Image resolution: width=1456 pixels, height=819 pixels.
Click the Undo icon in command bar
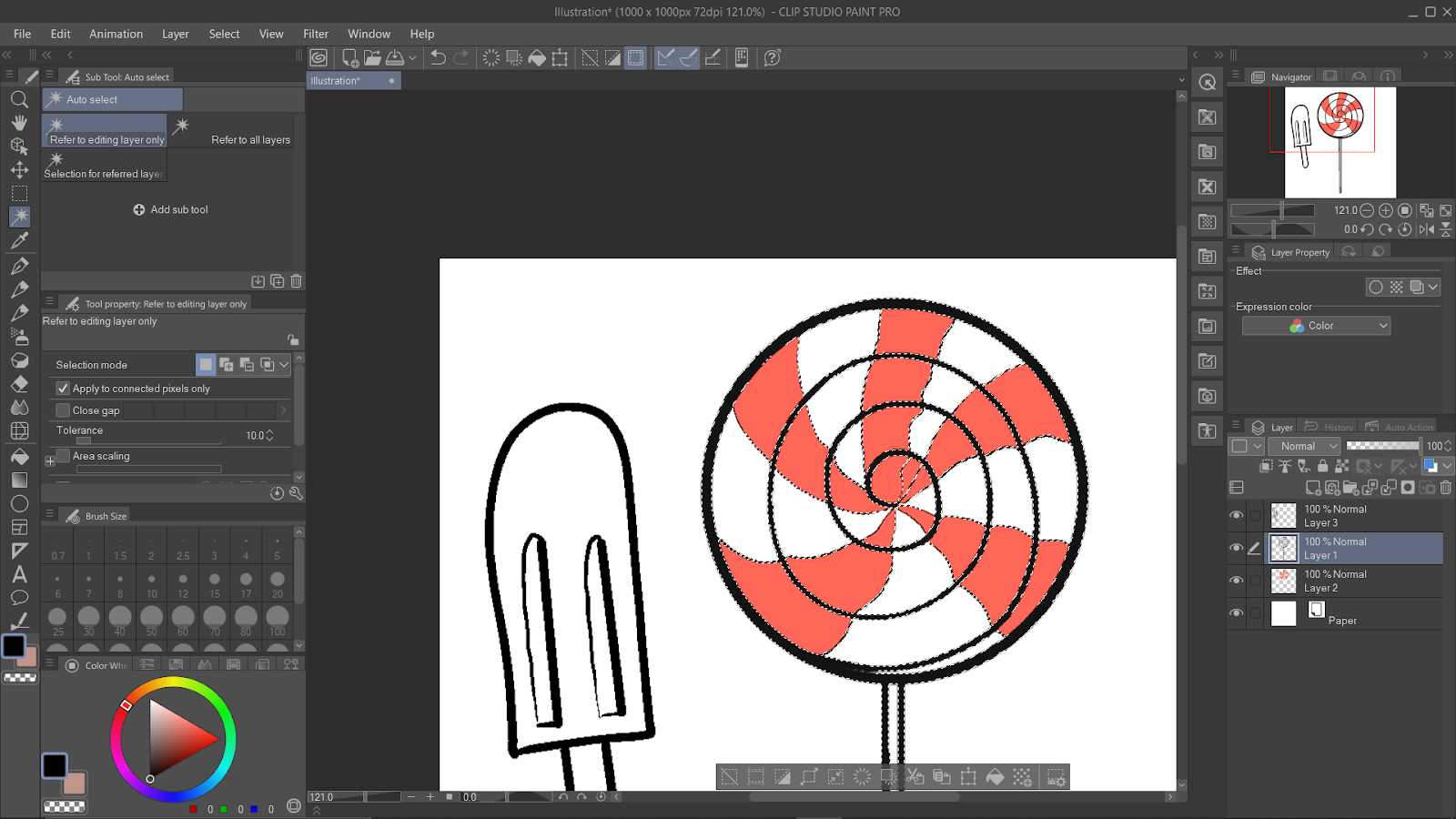pyautogui.click(x=438, y=57)
